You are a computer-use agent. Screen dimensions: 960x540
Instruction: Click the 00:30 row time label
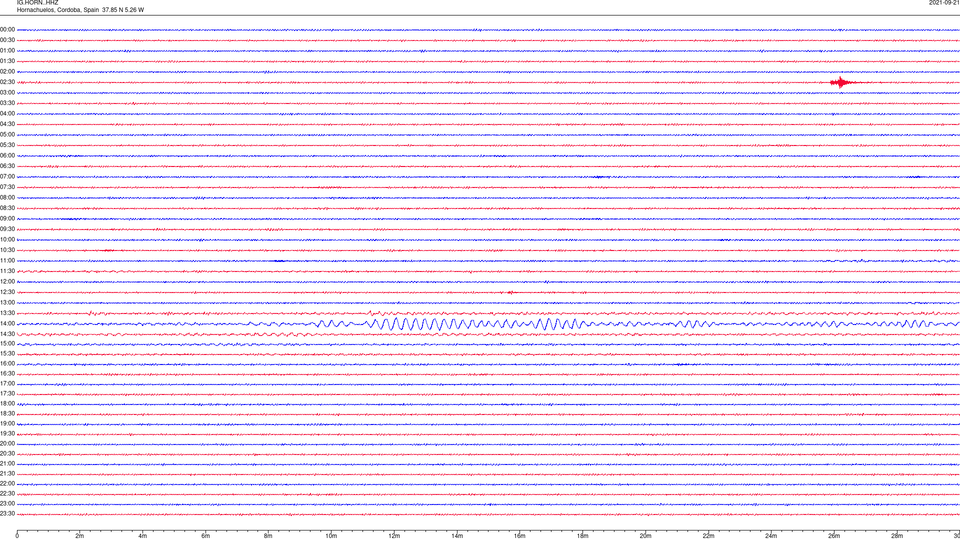click(7, 40)
